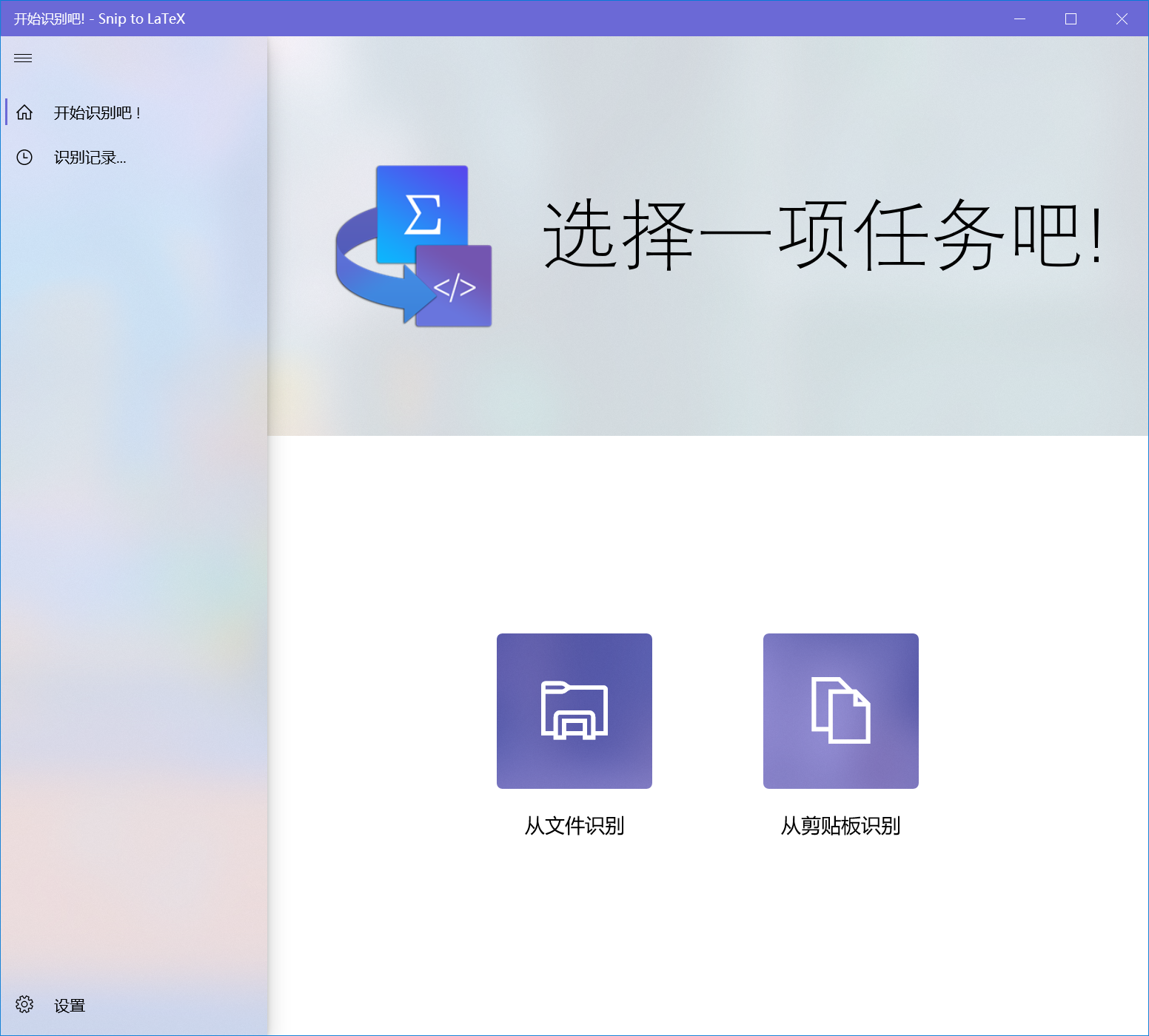
Task: Click the Snip to LaTeX app logo
Action: (414, 246)
